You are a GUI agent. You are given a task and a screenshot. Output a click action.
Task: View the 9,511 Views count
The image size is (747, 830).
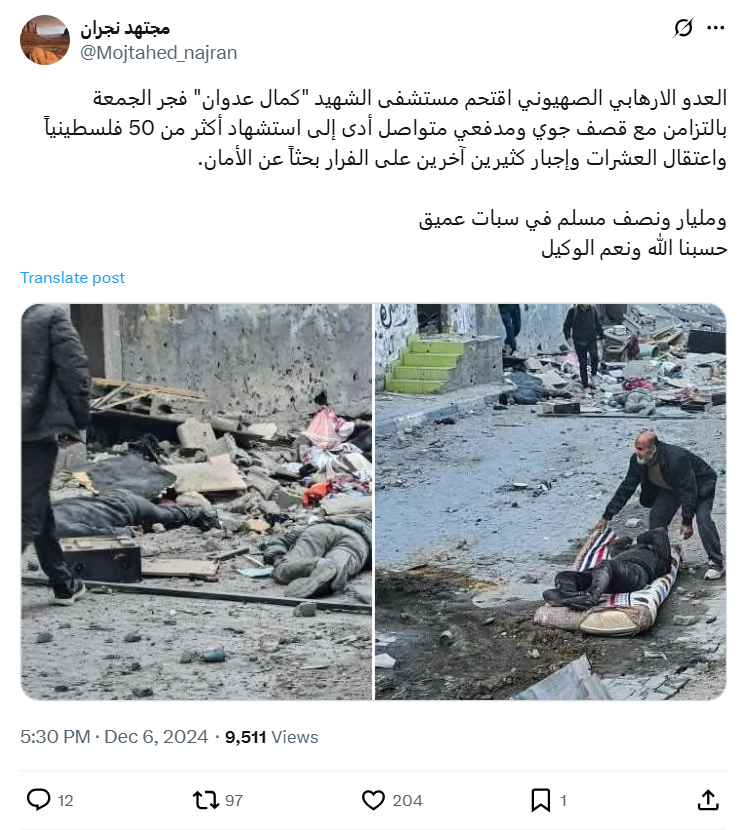tap(272, 737)
